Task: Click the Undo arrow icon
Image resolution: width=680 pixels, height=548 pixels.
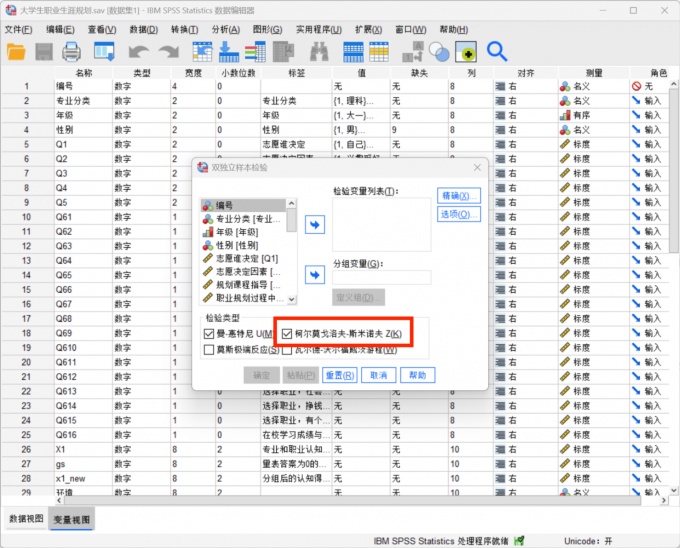Action: (139, 52)
